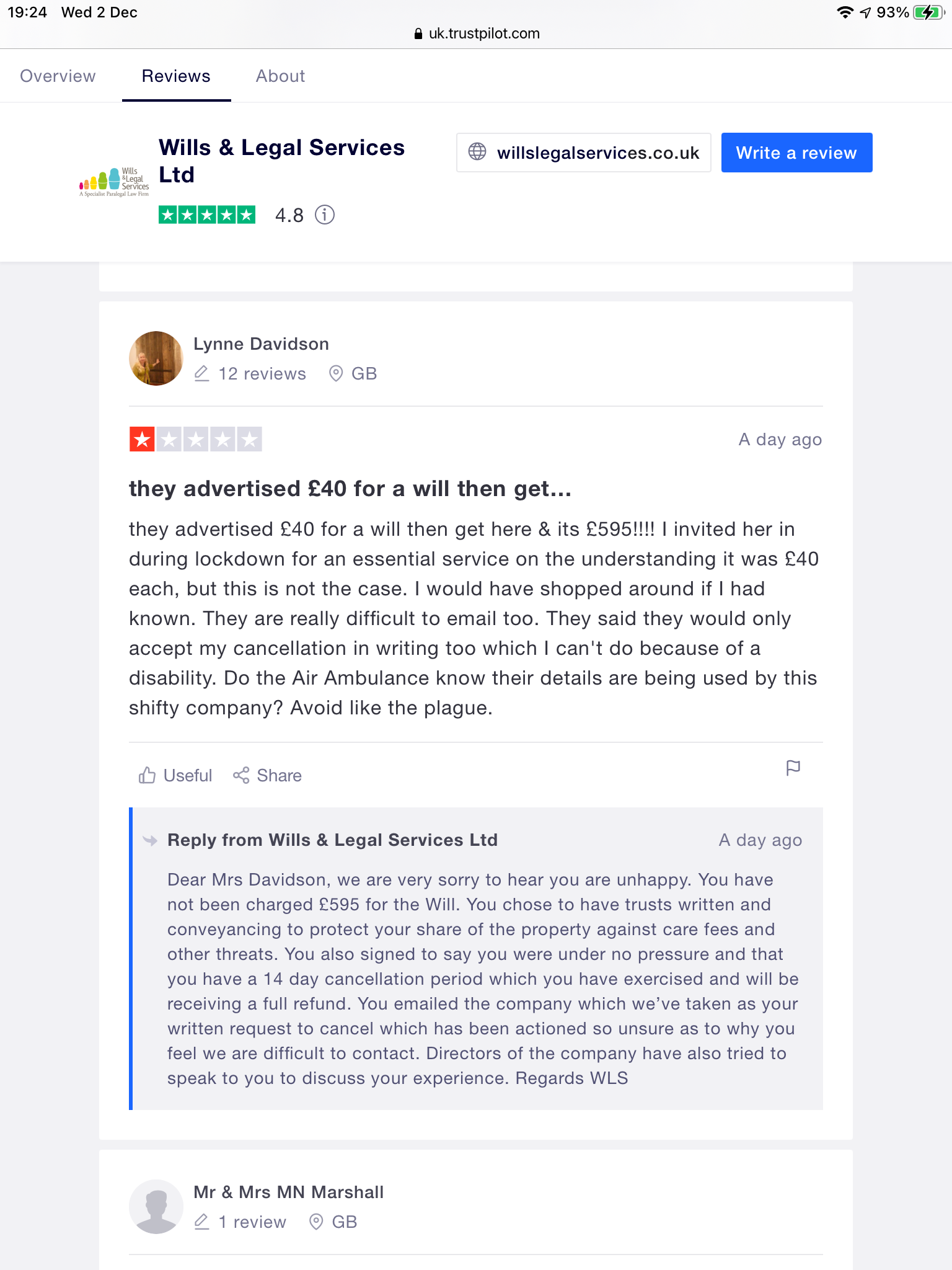Image resolution: width=952 pixels, height=1270 pixels.
Task: Select the Reviews tab
Action: [176, 76]
